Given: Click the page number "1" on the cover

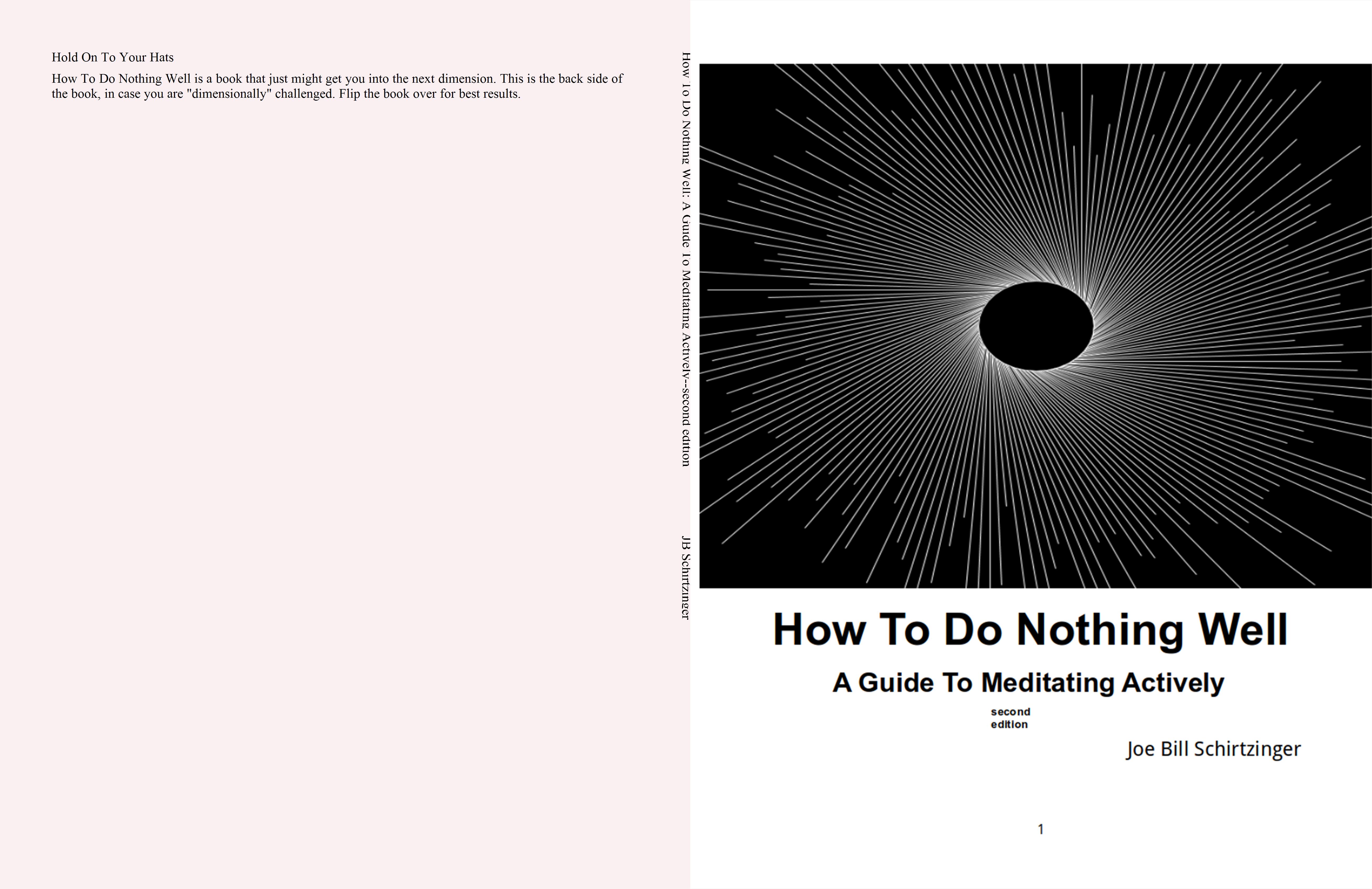Looking at the screenshot, I should tap(1040, 829).
